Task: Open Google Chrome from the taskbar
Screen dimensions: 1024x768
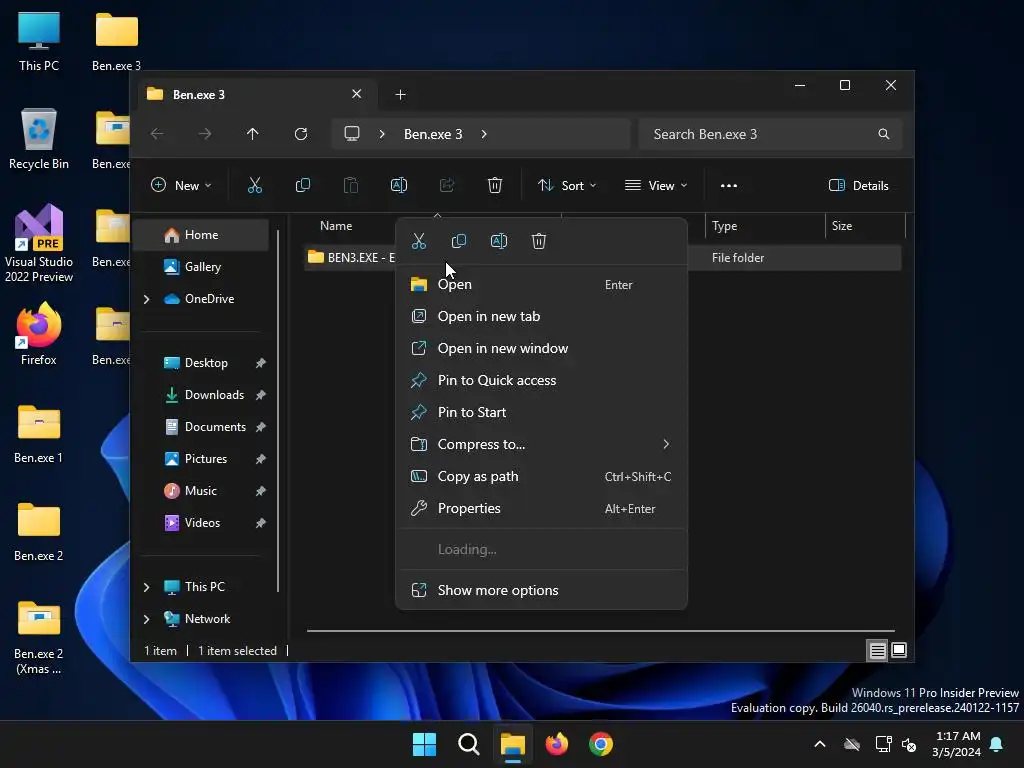Action: [601, 744]
